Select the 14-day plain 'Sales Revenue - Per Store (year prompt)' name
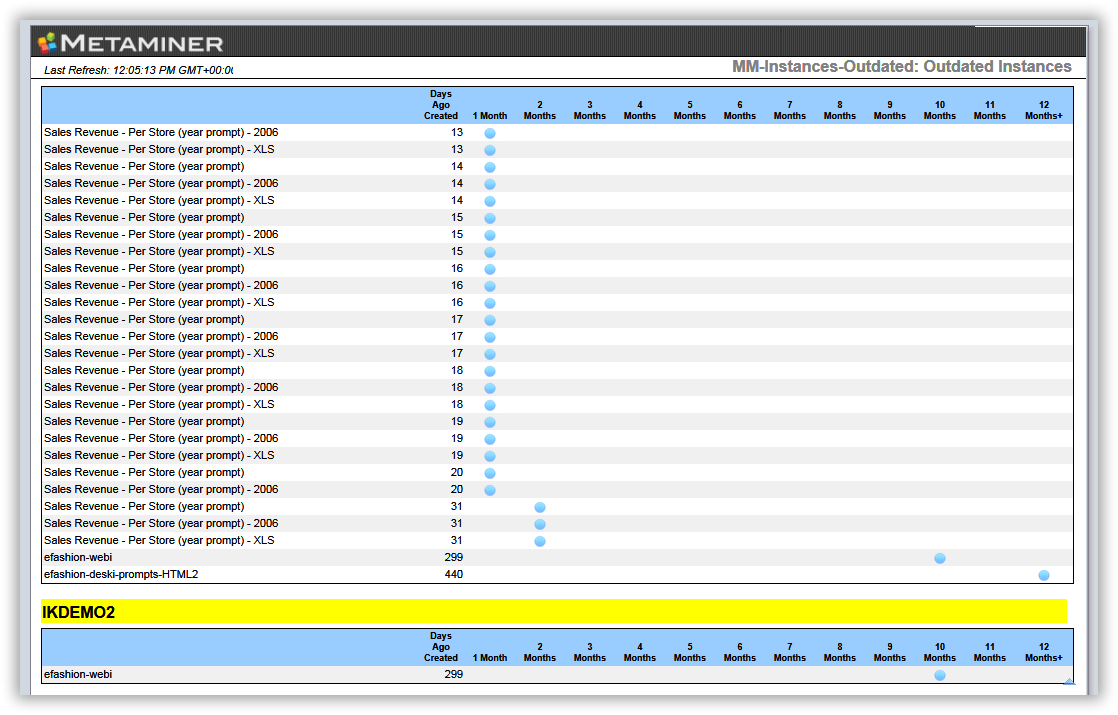 coord(144,167)
